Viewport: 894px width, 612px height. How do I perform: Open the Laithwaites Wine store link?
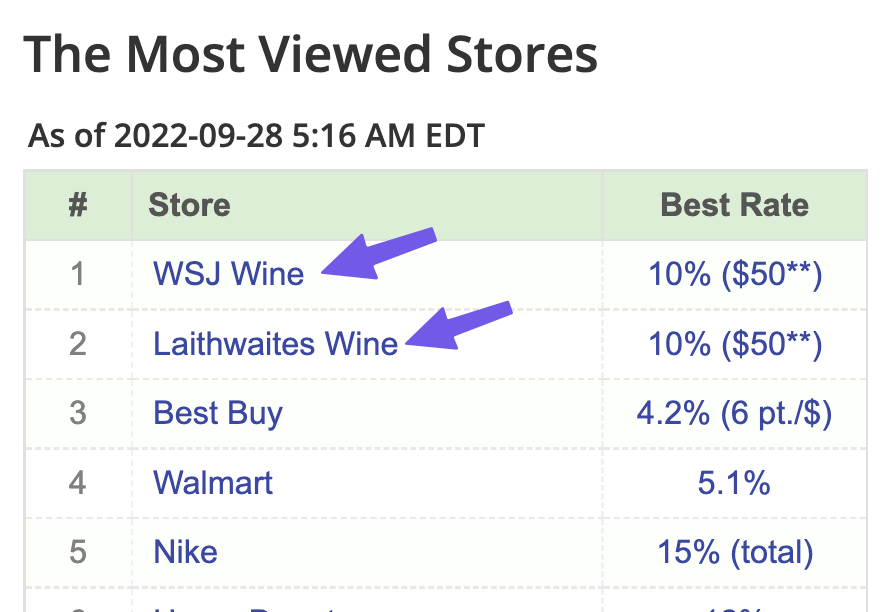coord(276,343)
